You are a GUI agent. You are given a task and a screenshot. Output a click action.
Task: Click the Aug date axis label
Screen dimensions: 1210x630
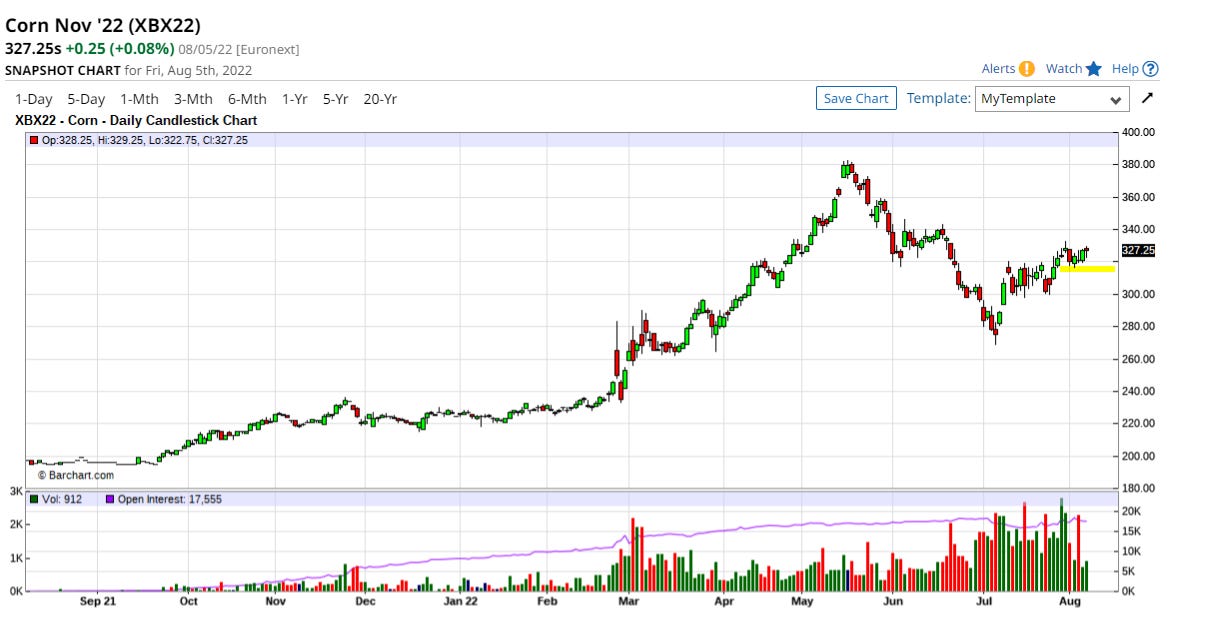coord(1069,601)
